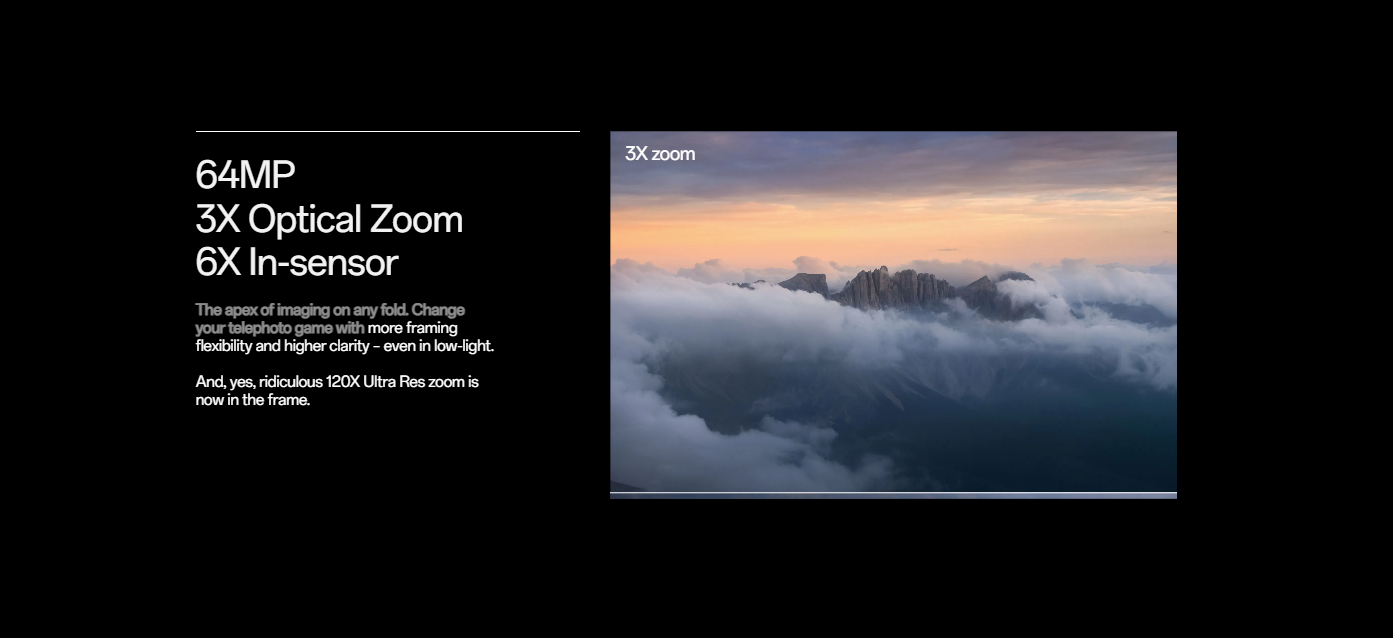Select the 3X Optical Zoom heading
Screen dimensions: 1393x638
click(328, 219)
